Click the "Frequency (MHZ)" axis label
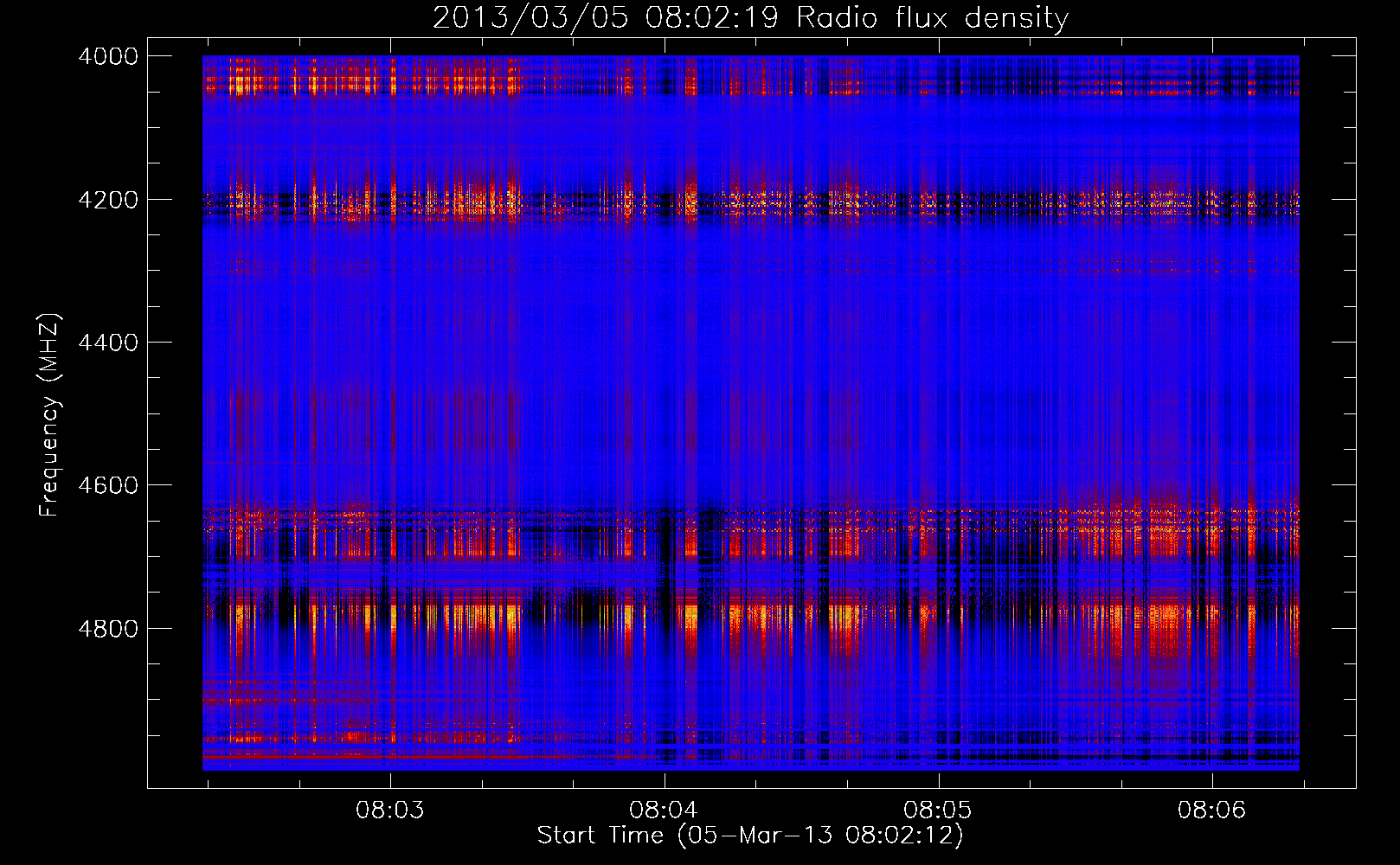The width and height of the screenshot is (1400, 865). 49,414
